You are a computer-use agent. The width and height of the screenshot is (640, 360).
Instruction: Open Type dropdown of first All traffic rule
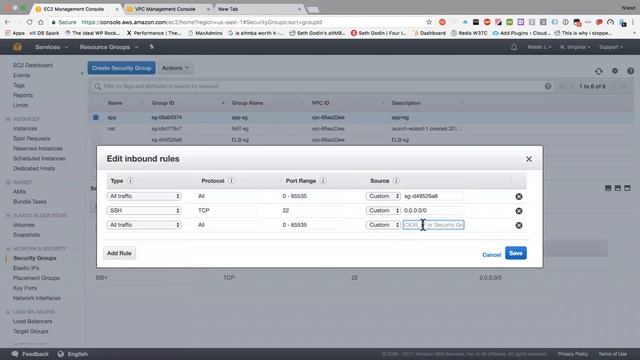pos(144,196)
